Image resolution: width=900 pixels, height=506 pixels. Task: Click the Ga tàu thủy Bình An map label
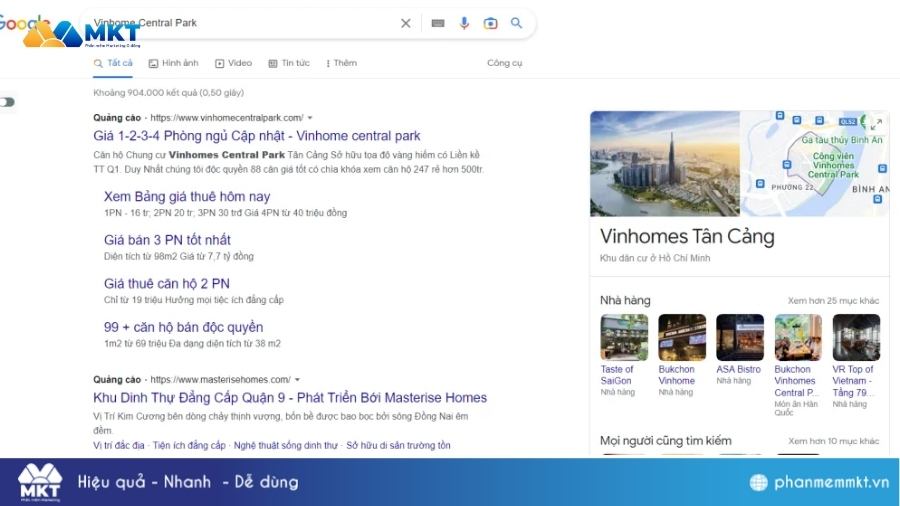pyautogui.click(x=842, y=139)
